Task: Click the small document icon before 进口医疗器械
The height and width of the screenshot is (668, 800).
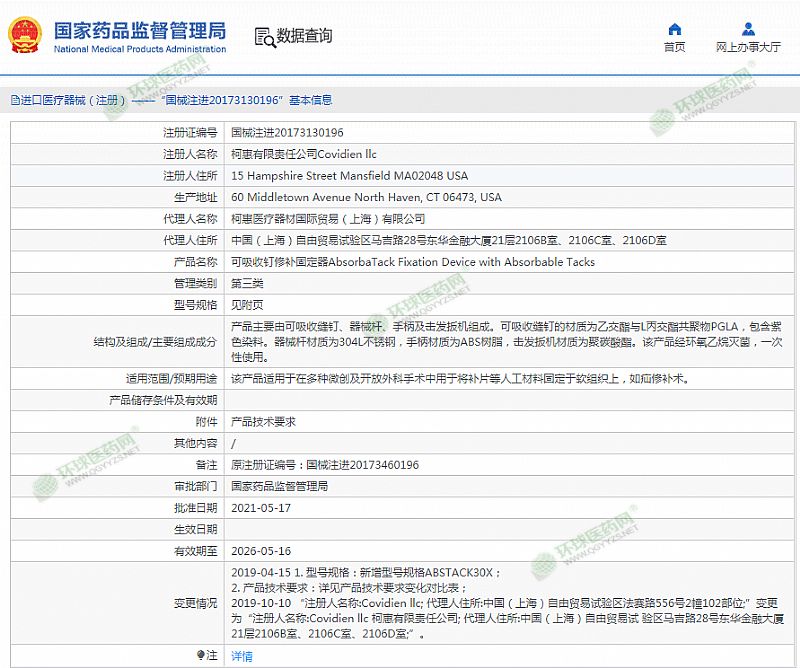Action: pyautogui.click(x=14, y=100)
